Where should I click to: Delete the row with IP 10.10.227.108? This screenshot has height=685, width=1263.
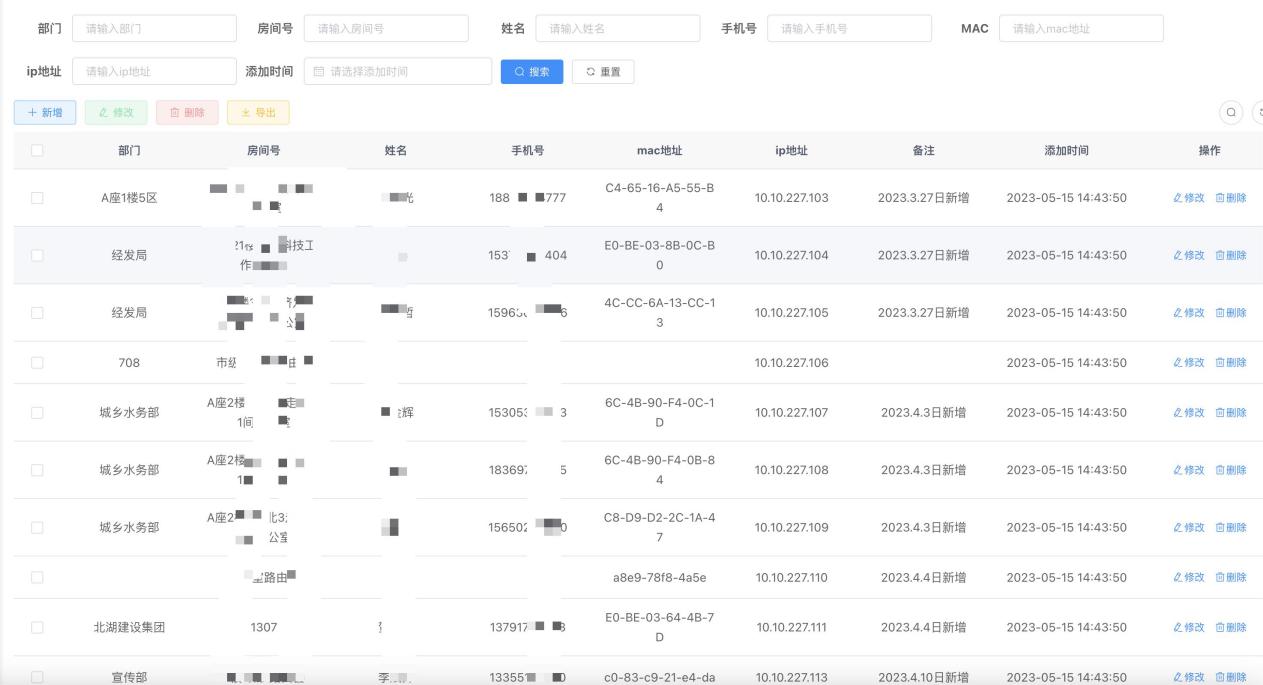(1231, 470)
